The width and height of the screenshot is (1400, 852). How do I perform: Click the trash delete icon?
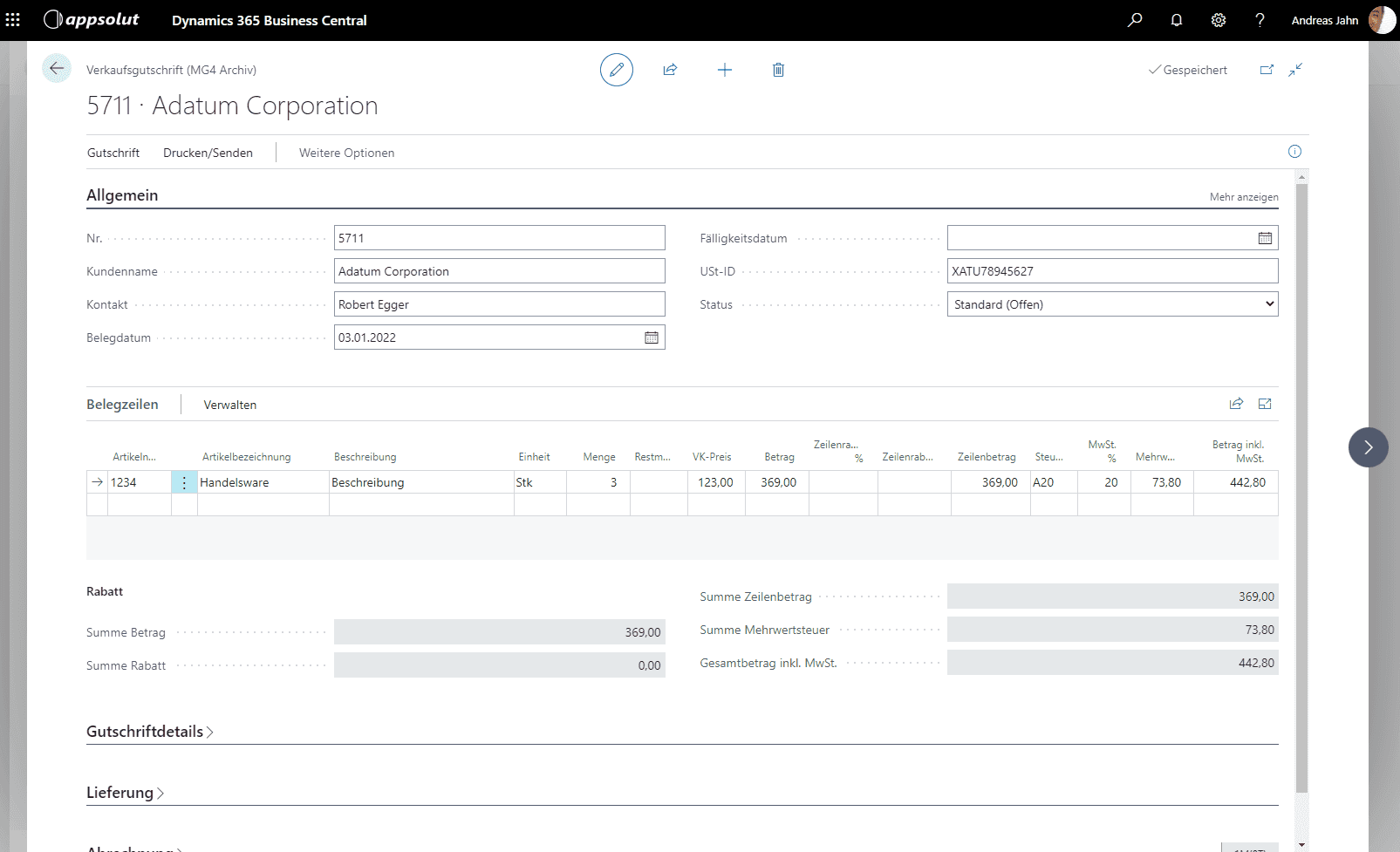click(778, 70)
